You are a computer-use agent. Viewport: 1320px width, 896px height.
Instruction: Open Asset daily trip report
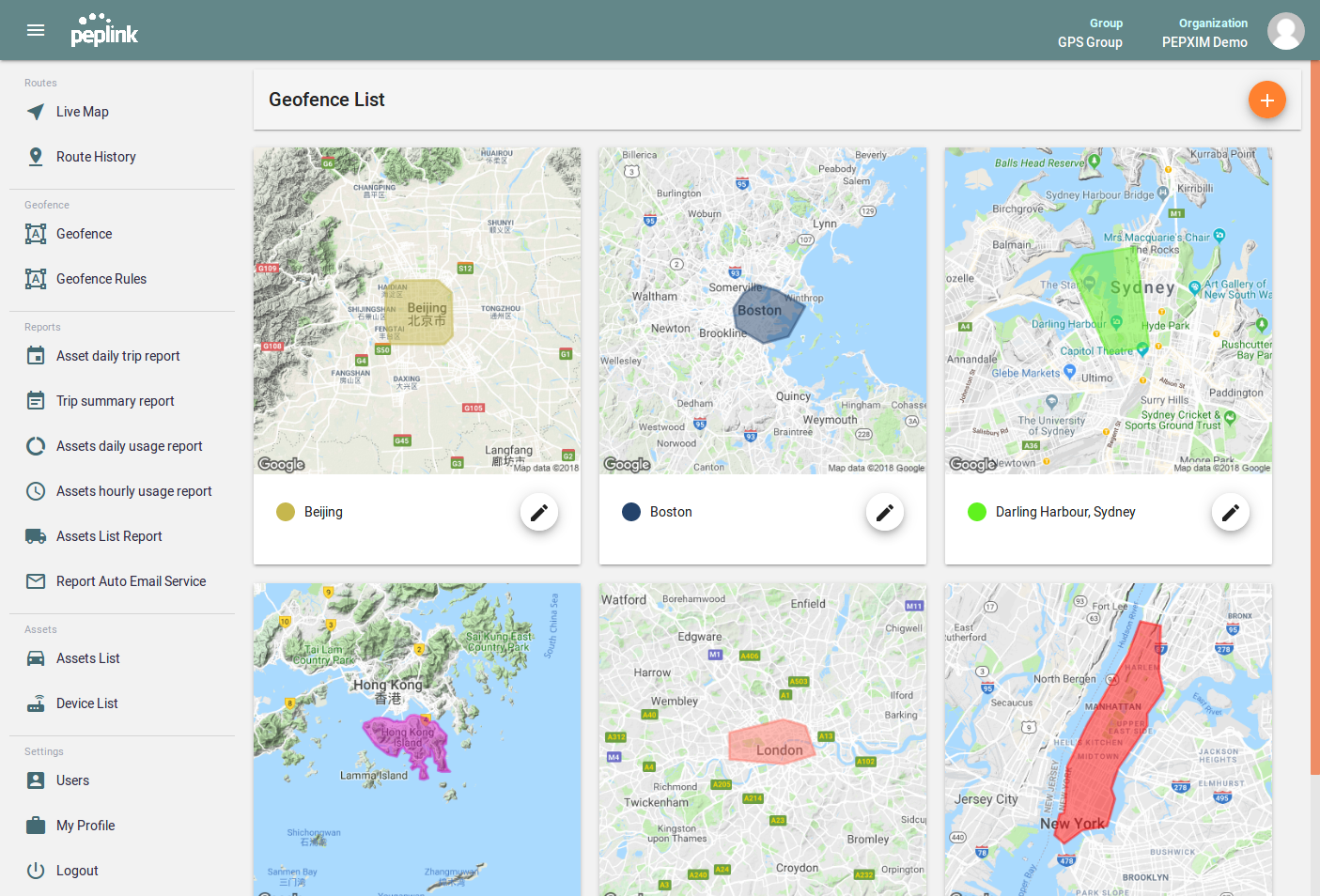[x=117, y=356]
